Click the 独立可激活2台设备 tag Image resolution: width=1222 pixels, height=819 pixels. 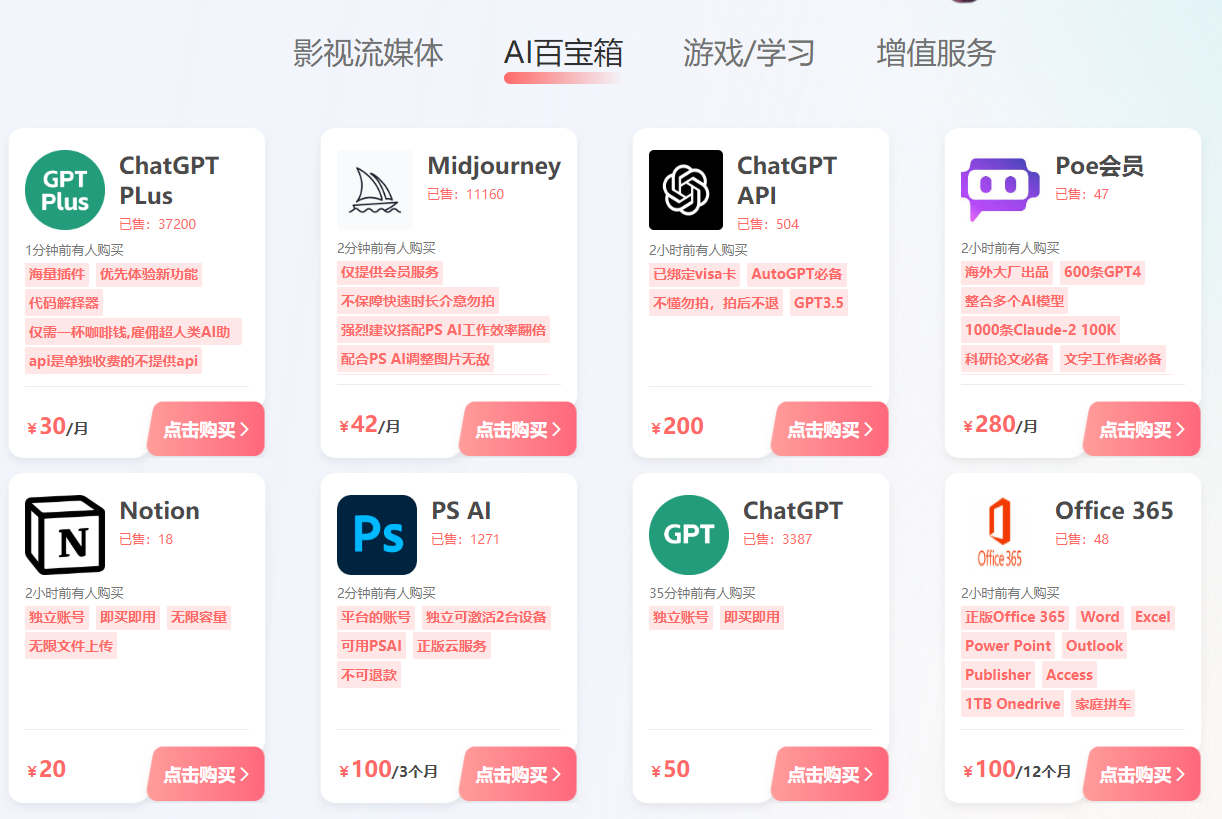(x=486, y=617)
